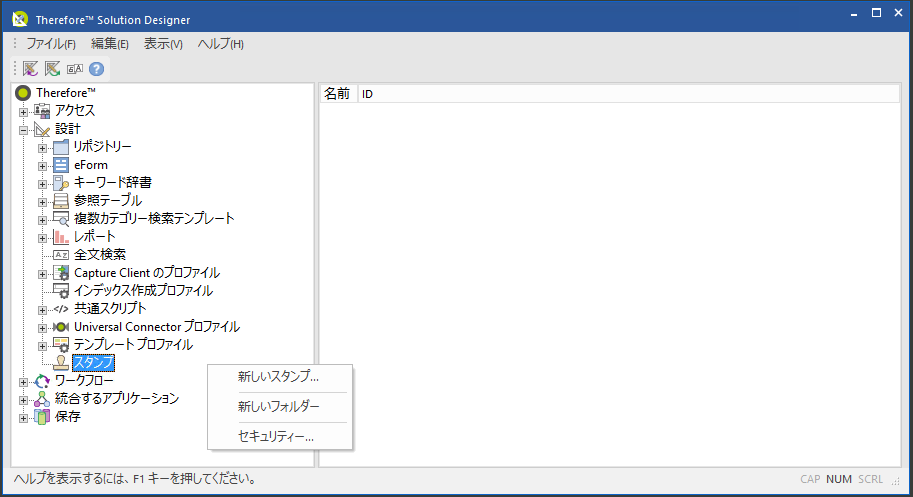Screen dimensions: 913x497
Task: Expand the 共通スクリプト node
Action: (43, 310)
